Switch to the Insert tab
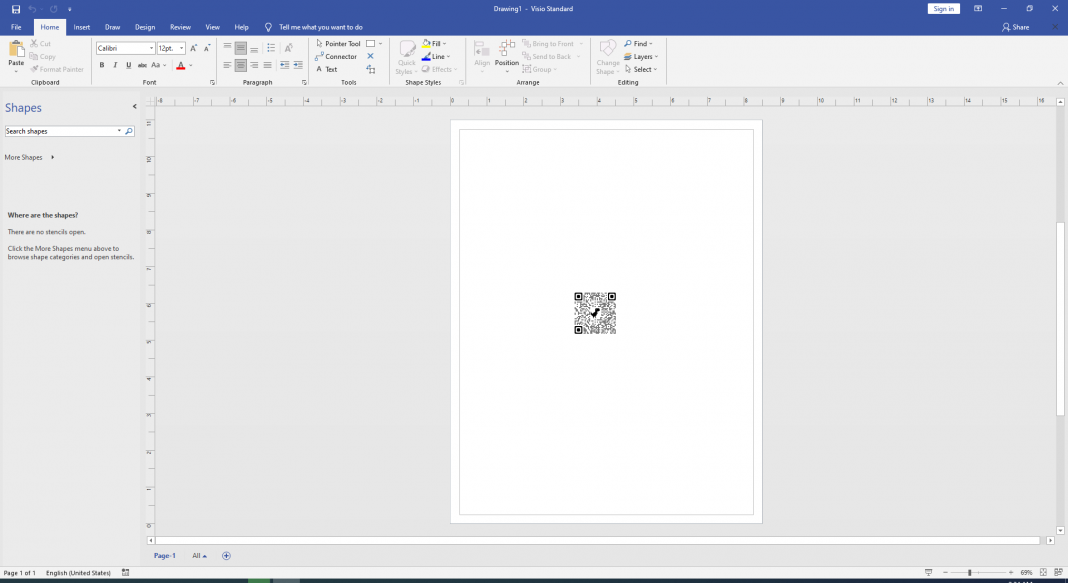Viewport: 1068px width, 583px height. [81, 27]
